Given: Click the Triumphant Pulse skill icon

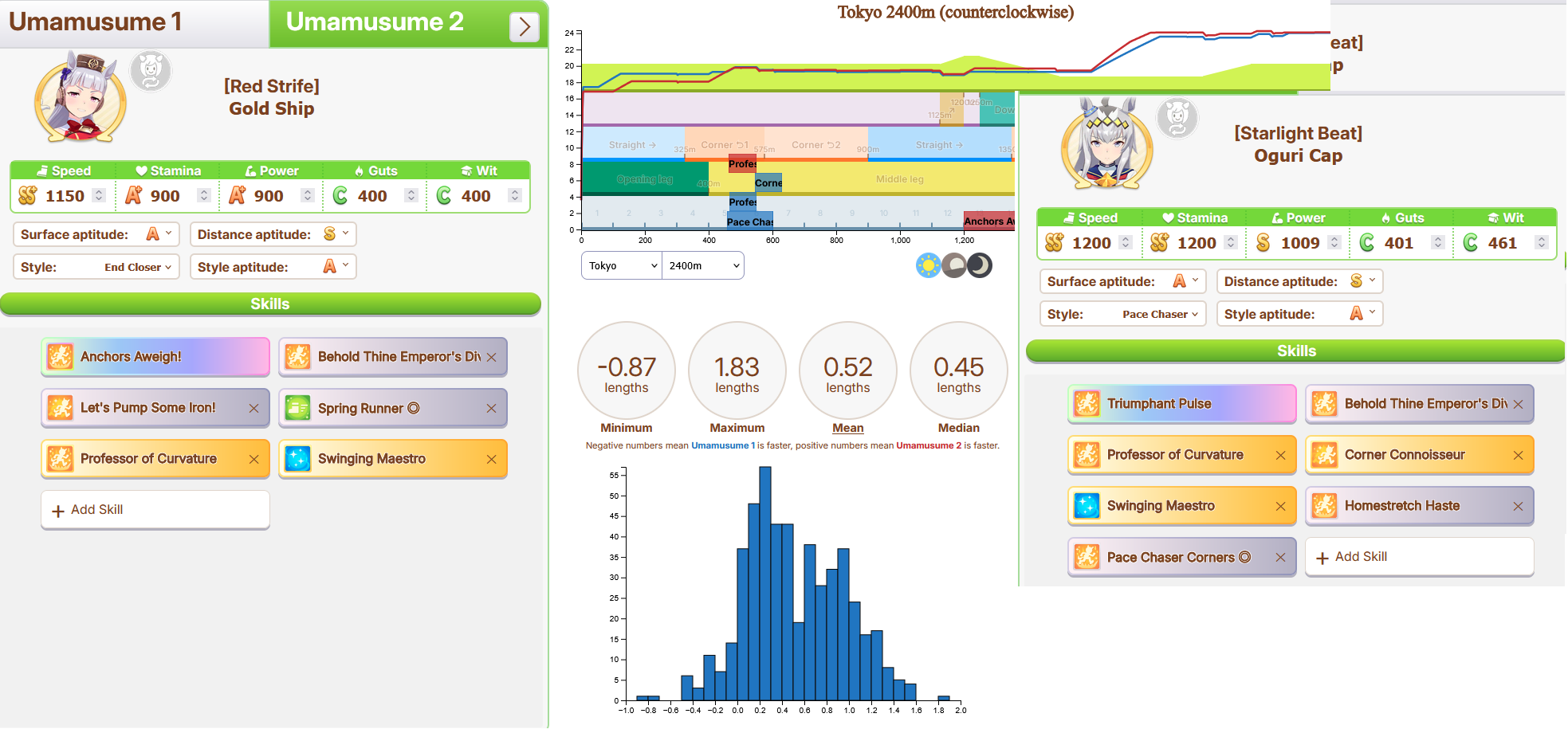Looking at the screenshot, I should (x=1087, y=404).
